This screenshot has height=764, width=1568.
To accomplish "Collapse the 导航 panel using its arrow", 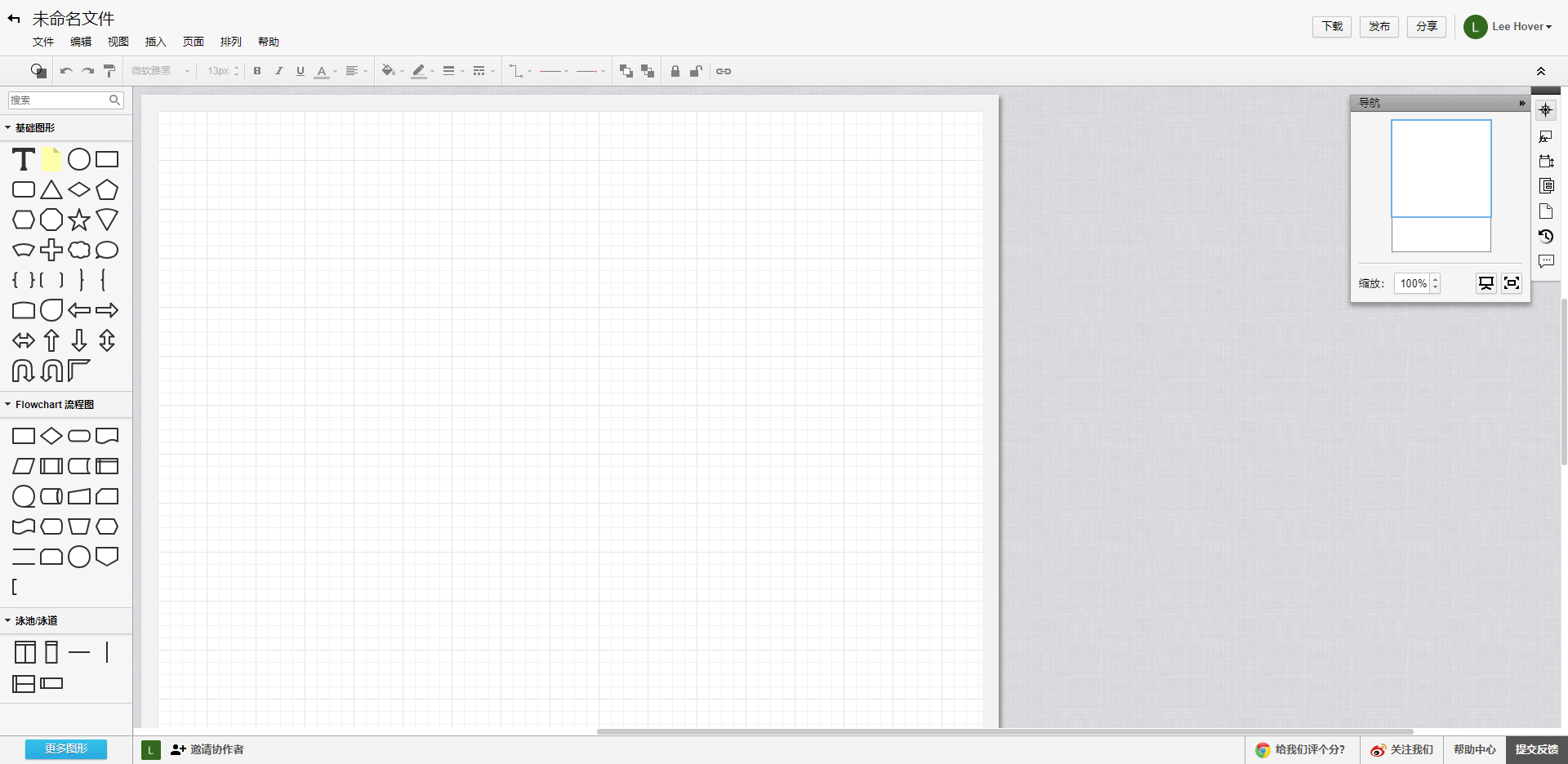I will click(x=1521, y=103).
